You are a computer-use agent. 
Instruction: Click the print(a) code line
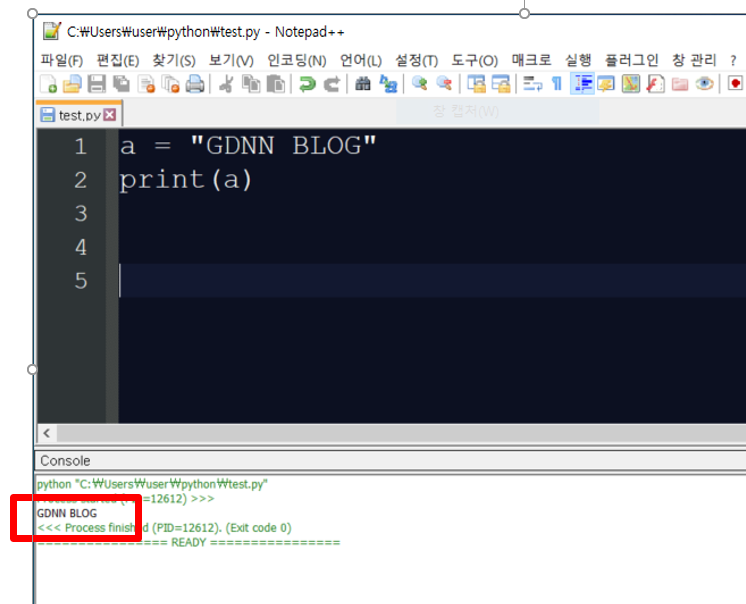pos(186,180)
